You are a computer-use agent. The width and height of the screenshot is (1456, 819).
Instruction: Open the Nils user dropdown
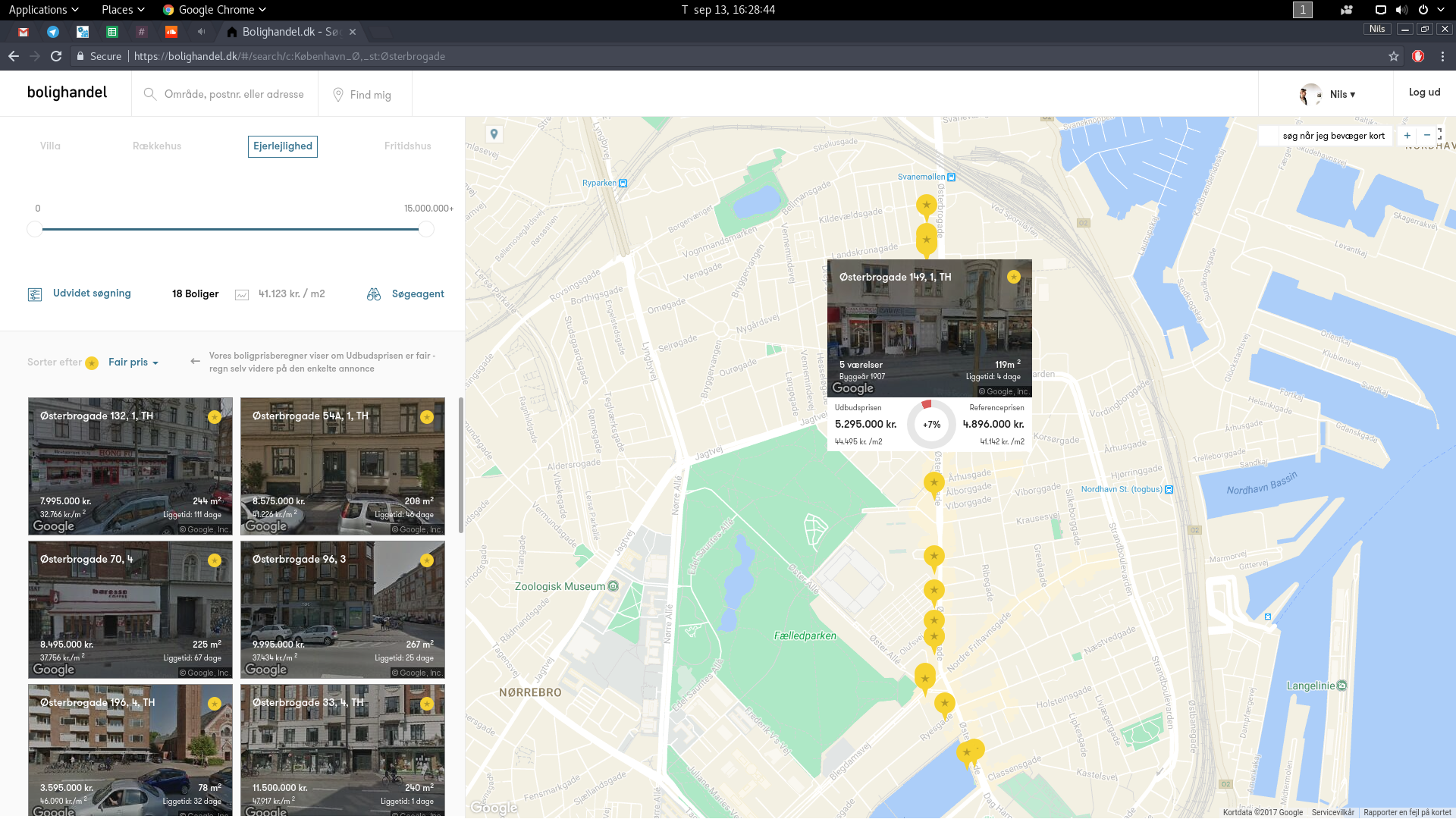tap(1328, 94)
